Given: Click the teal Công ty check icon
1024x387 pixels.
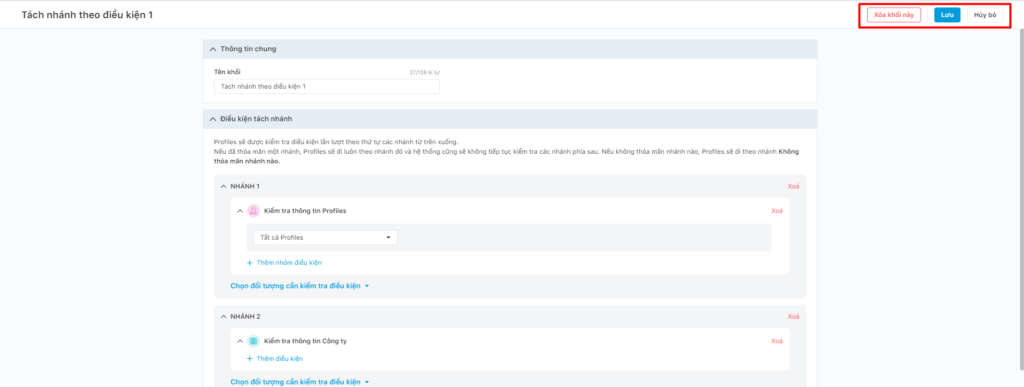Looking at the screenshot, I should click(x=253, y=341).
